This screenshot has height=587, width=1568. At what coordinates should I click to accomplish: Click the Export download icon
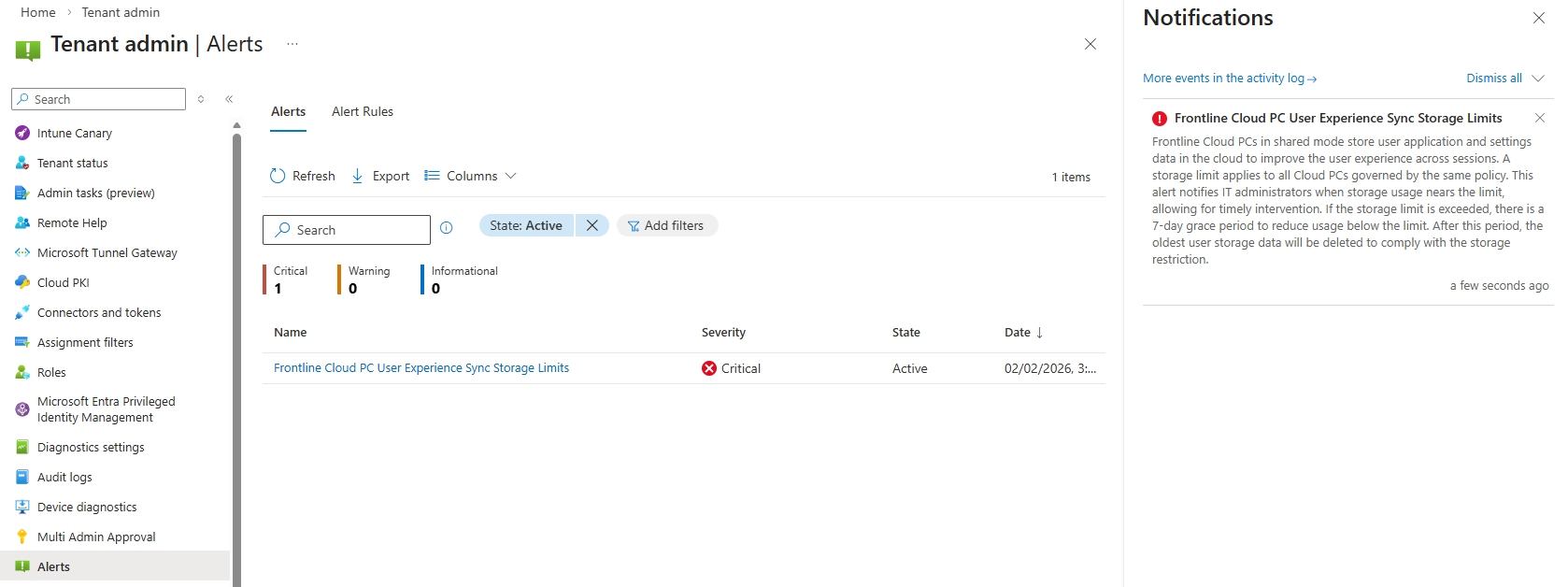pos(357,176)
